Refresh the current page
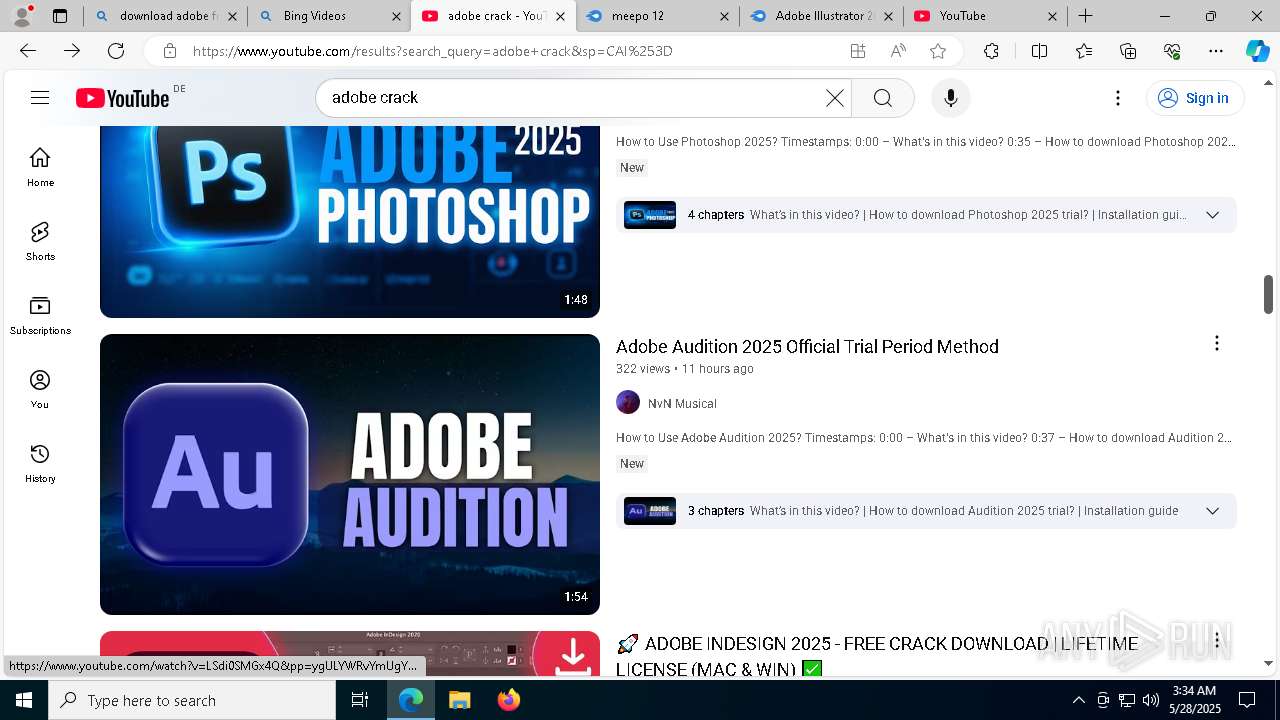Viewport: 1280px width, 720px height. (x=116, y=51)
